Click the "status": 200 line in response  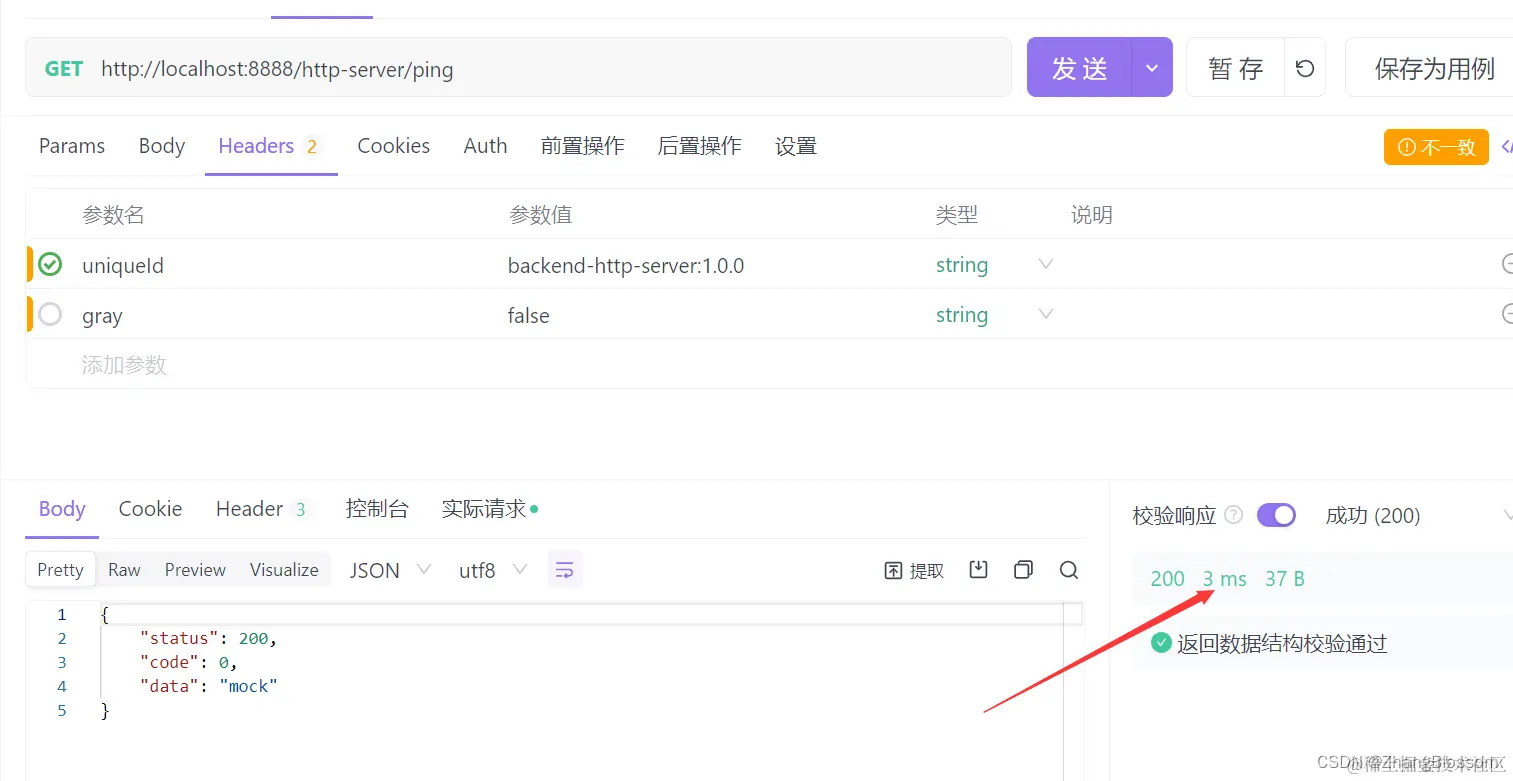click(x=208, y=638)
